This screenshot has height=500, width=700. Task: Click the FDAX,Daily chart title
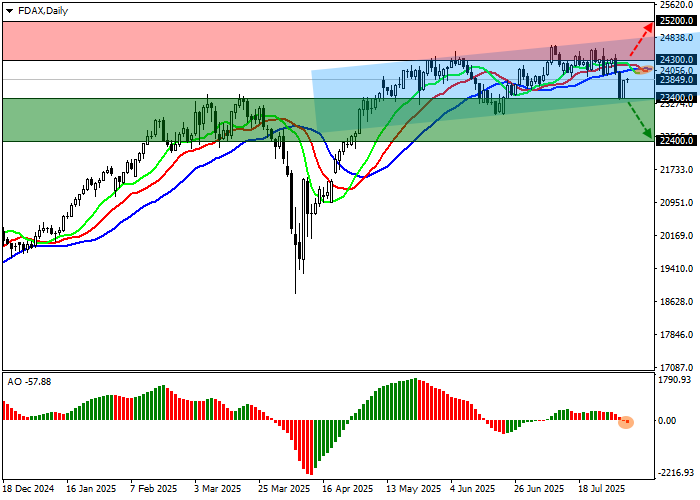click(43, 11)
